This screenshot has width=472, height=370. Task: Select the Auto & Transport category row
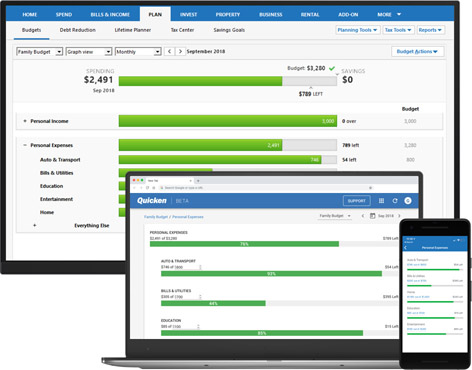[60, 160]
